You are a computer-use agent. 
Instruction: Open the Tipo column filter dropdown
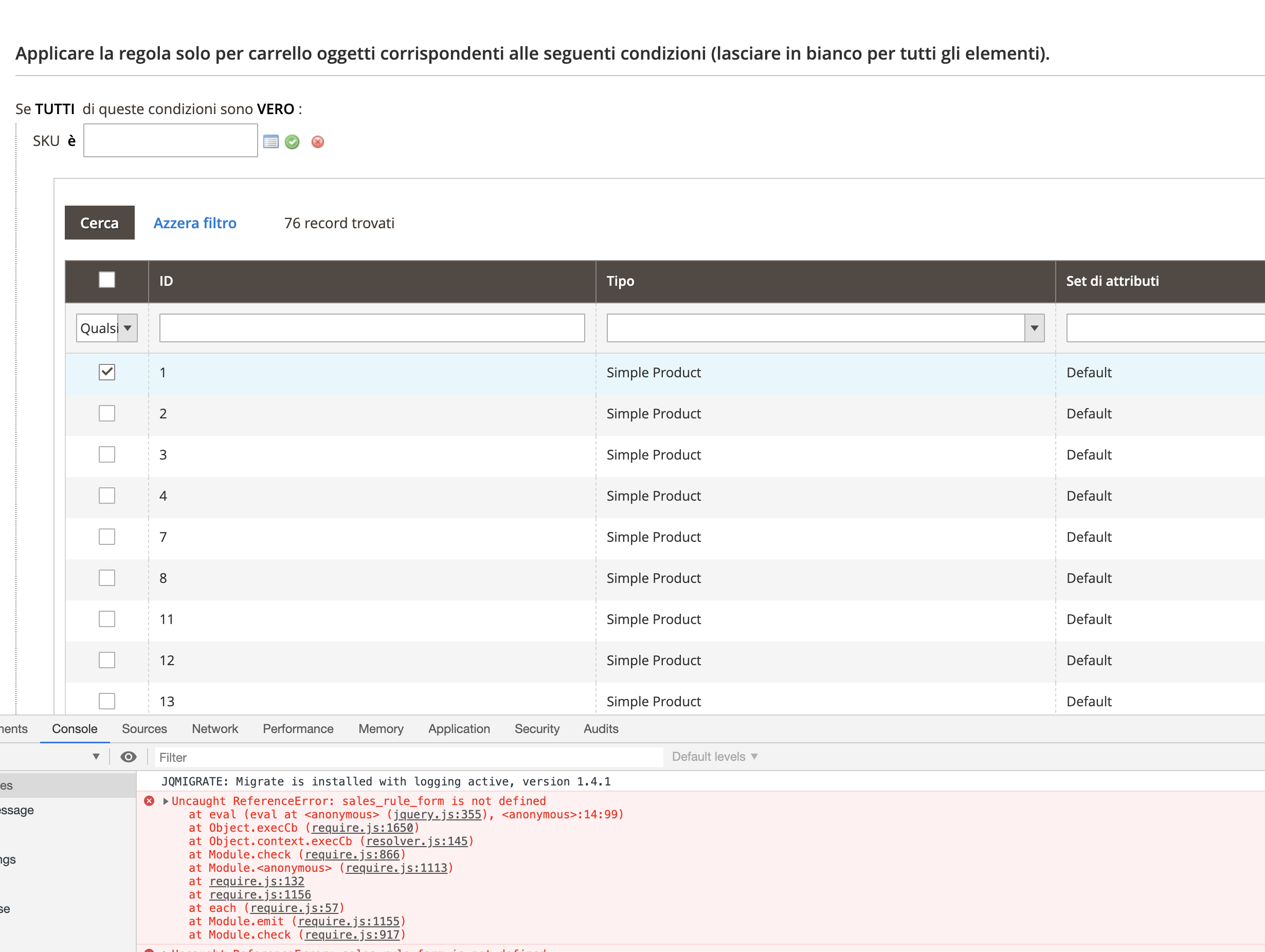825,328
